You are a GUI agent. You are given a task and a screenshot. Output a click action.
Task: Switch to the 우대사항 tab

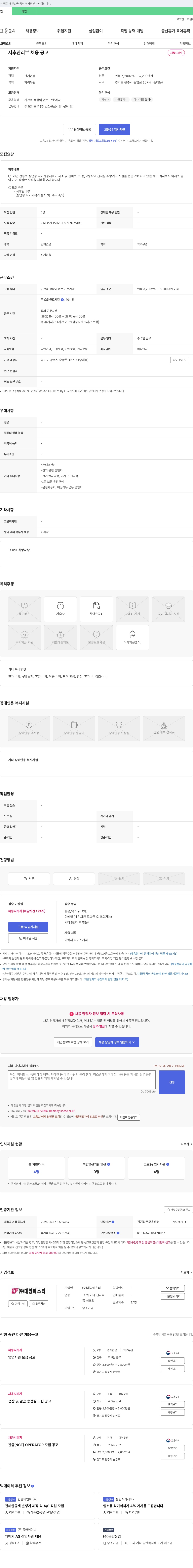(x=77, y=44)
